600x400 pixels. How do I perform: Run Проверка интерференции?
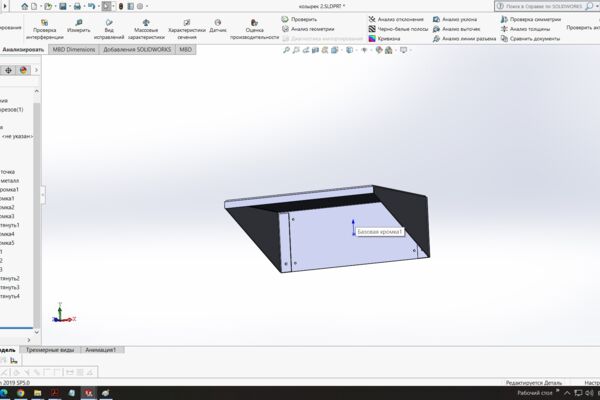(x=44, y=29)
